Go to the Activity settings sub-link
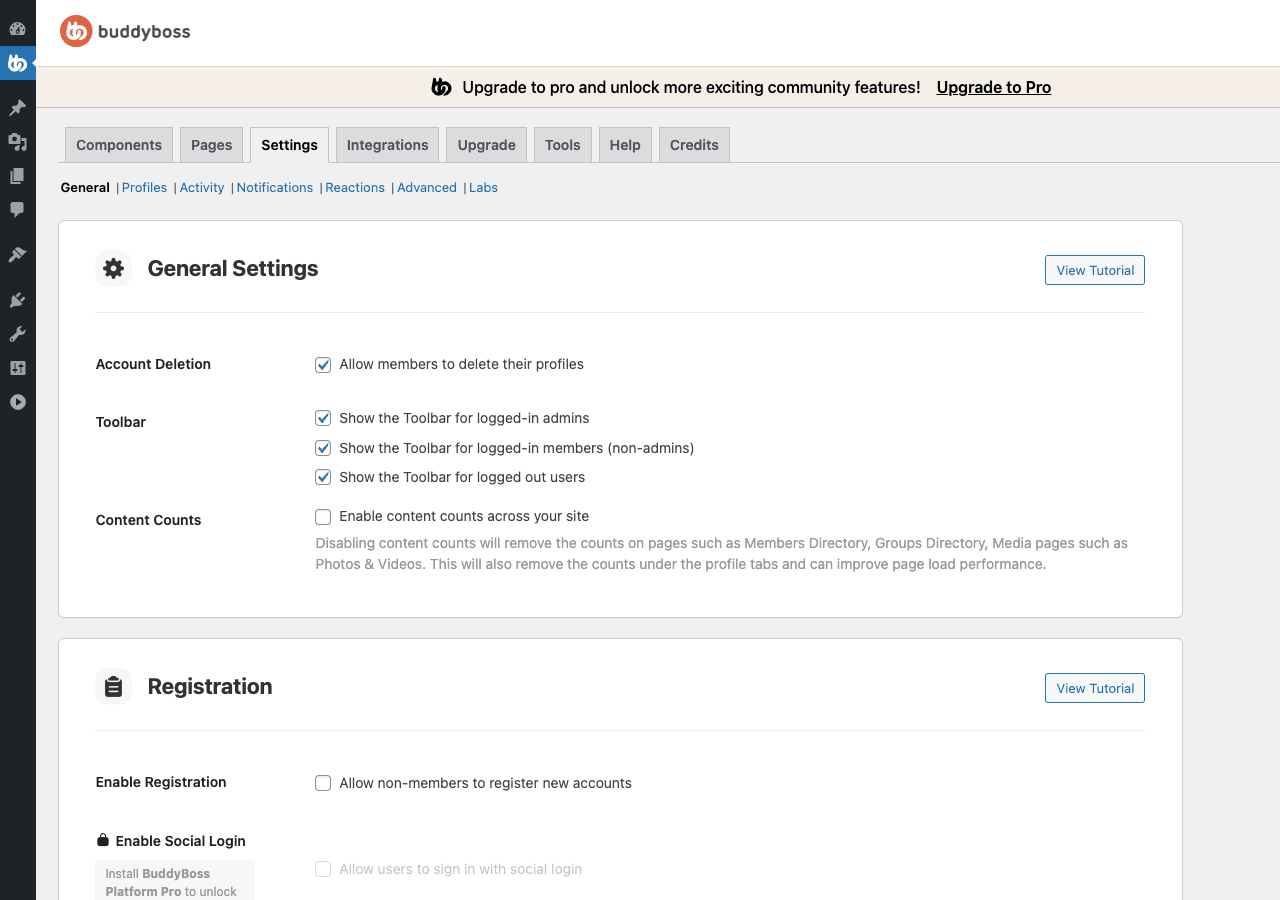Viewport: 1280px width, 900px height. (x=202, y=187)
